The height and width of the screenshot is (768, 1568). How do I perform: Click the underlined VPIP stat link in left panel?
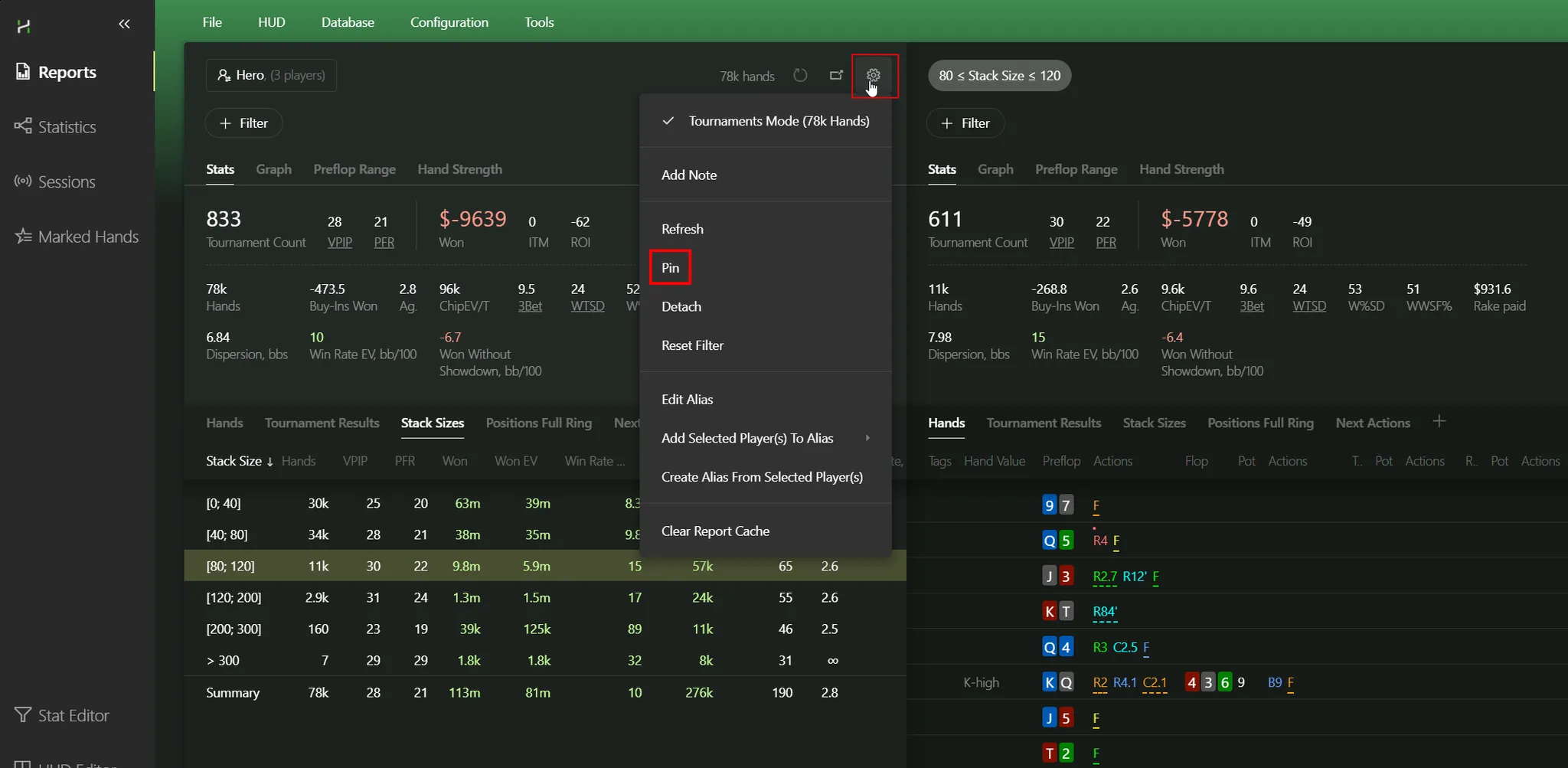339,243
